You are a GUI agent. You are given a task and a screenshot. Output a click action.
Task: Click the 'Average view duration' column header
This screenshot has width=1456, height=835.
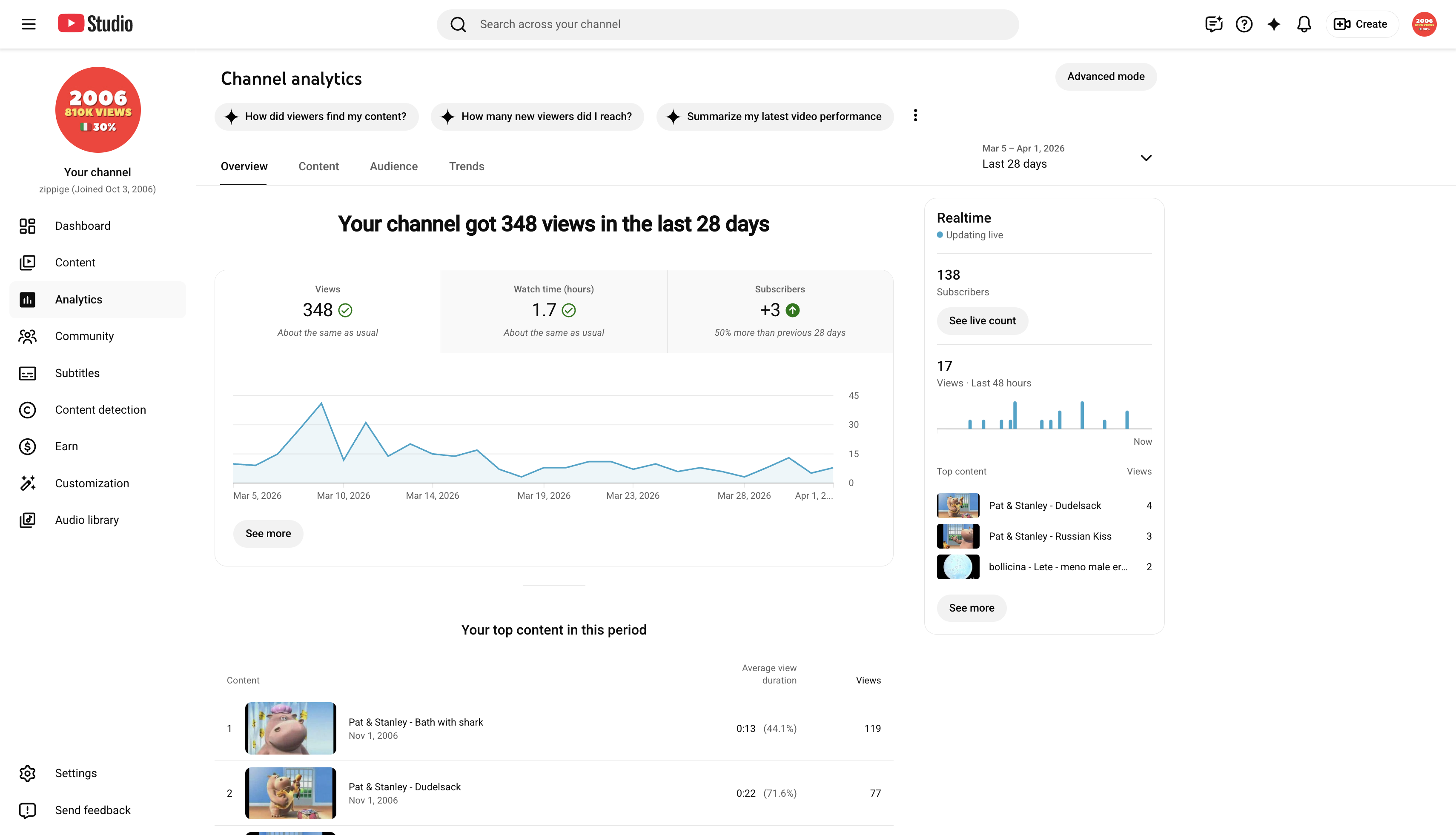pos(769,675)
